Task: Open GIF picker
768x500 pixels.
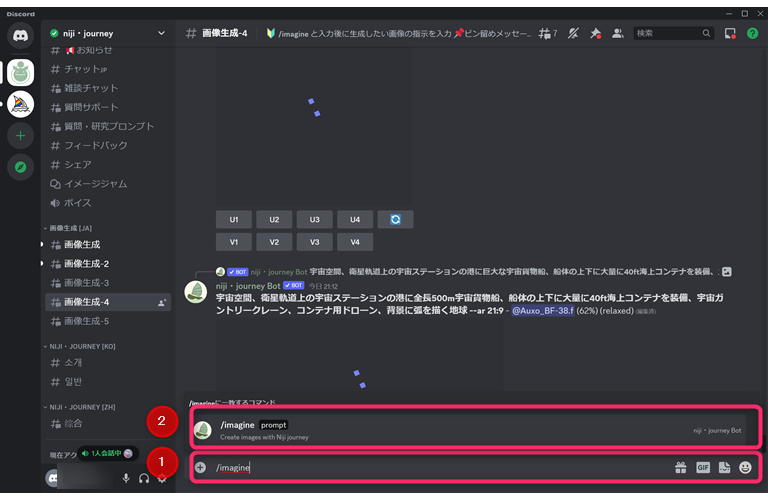Action: [x=703, y=468]
